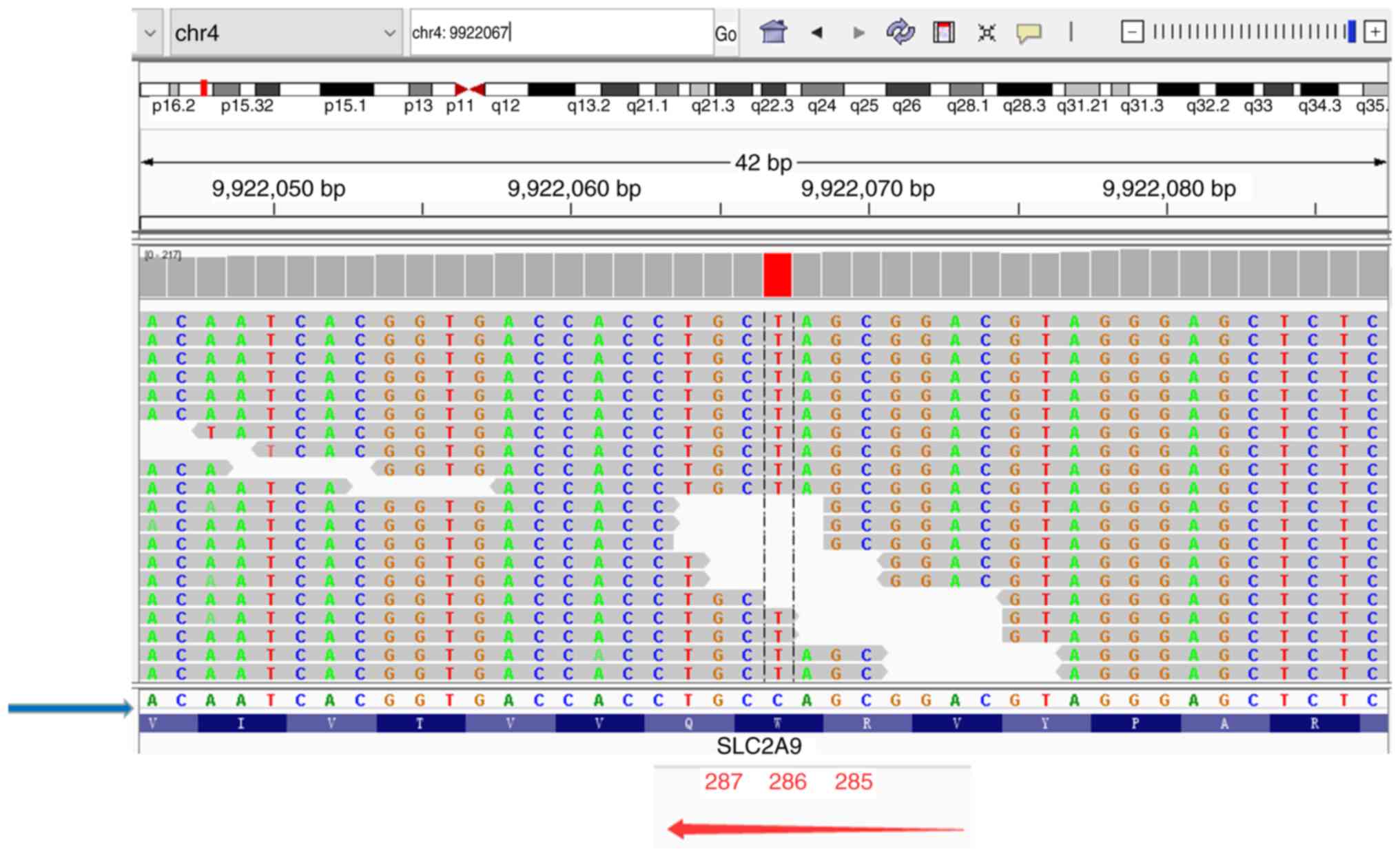This screenshot has width=1400, height=856.
Task: Click the red coverage bar
Action: 777,275
